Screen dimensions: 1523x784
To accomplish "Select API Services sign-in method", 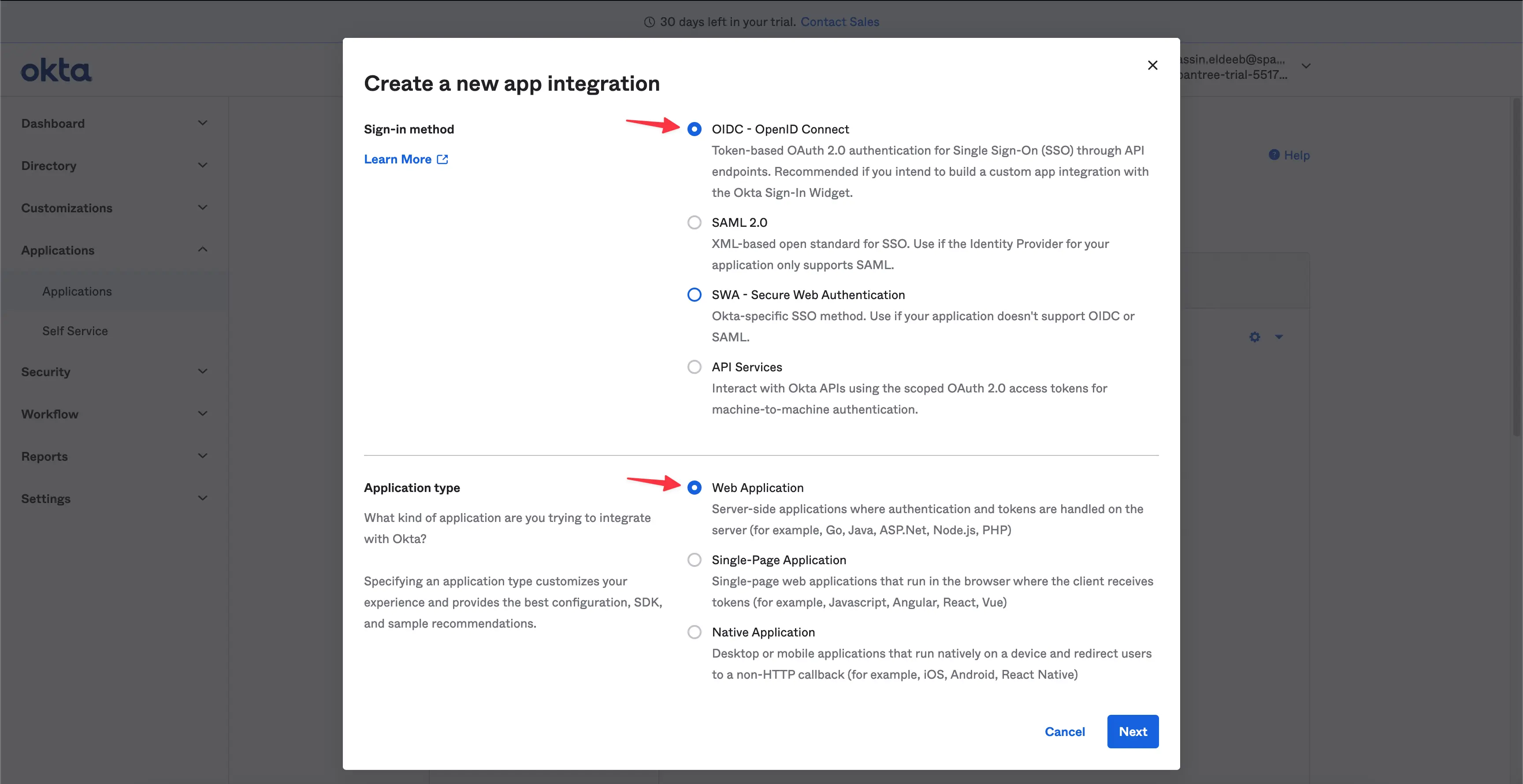I will (694, 367).
